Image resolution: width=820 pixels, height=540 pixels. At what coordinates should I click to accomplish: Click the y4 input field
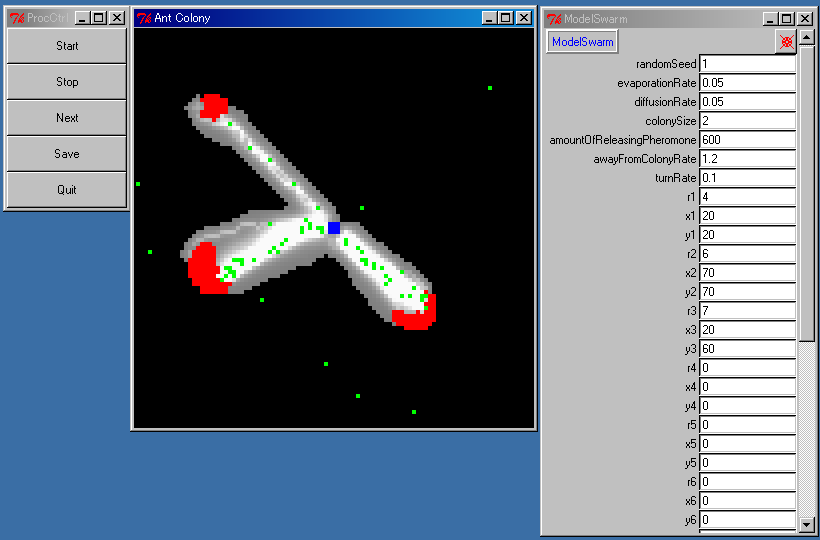pos(747,406)
